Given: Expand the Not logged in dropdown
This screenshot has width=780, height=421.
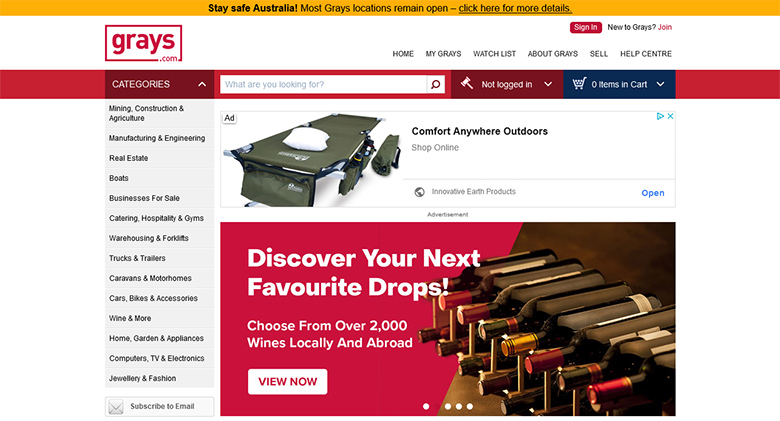Looking at the screenshot, I should [548, 84].
